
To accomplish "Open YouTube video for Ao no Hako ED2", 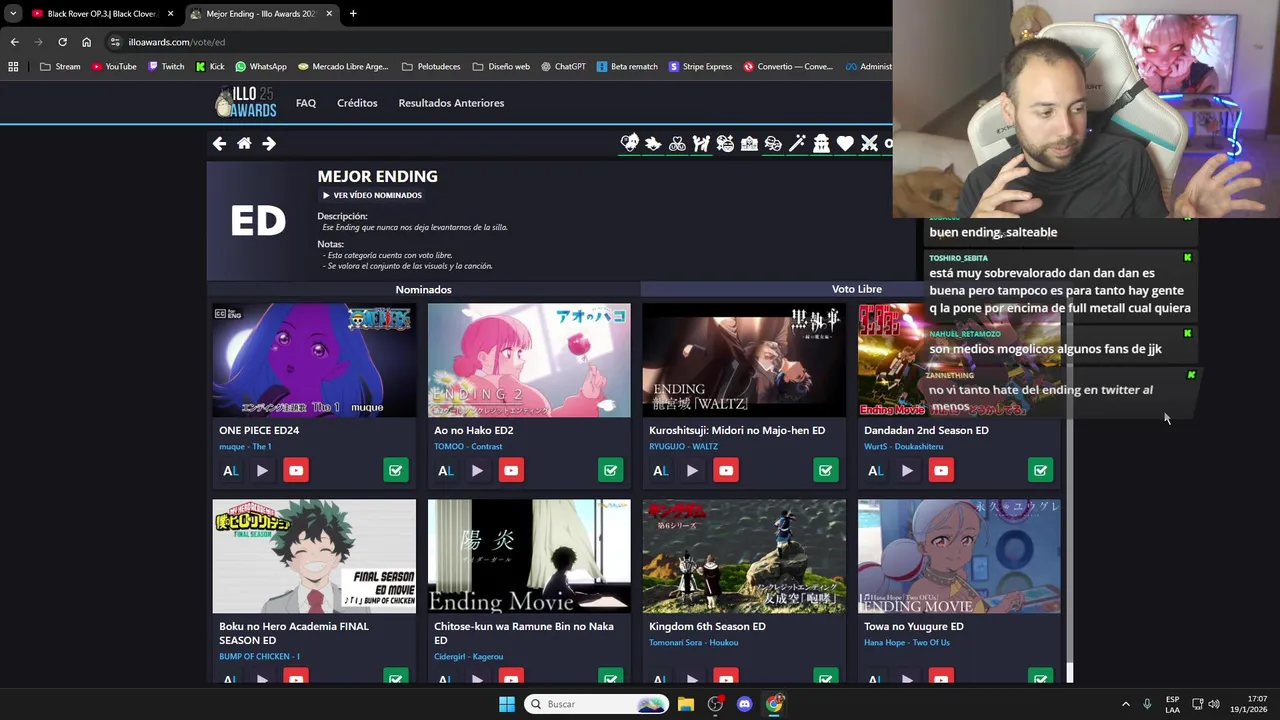I will coord(511,470).
